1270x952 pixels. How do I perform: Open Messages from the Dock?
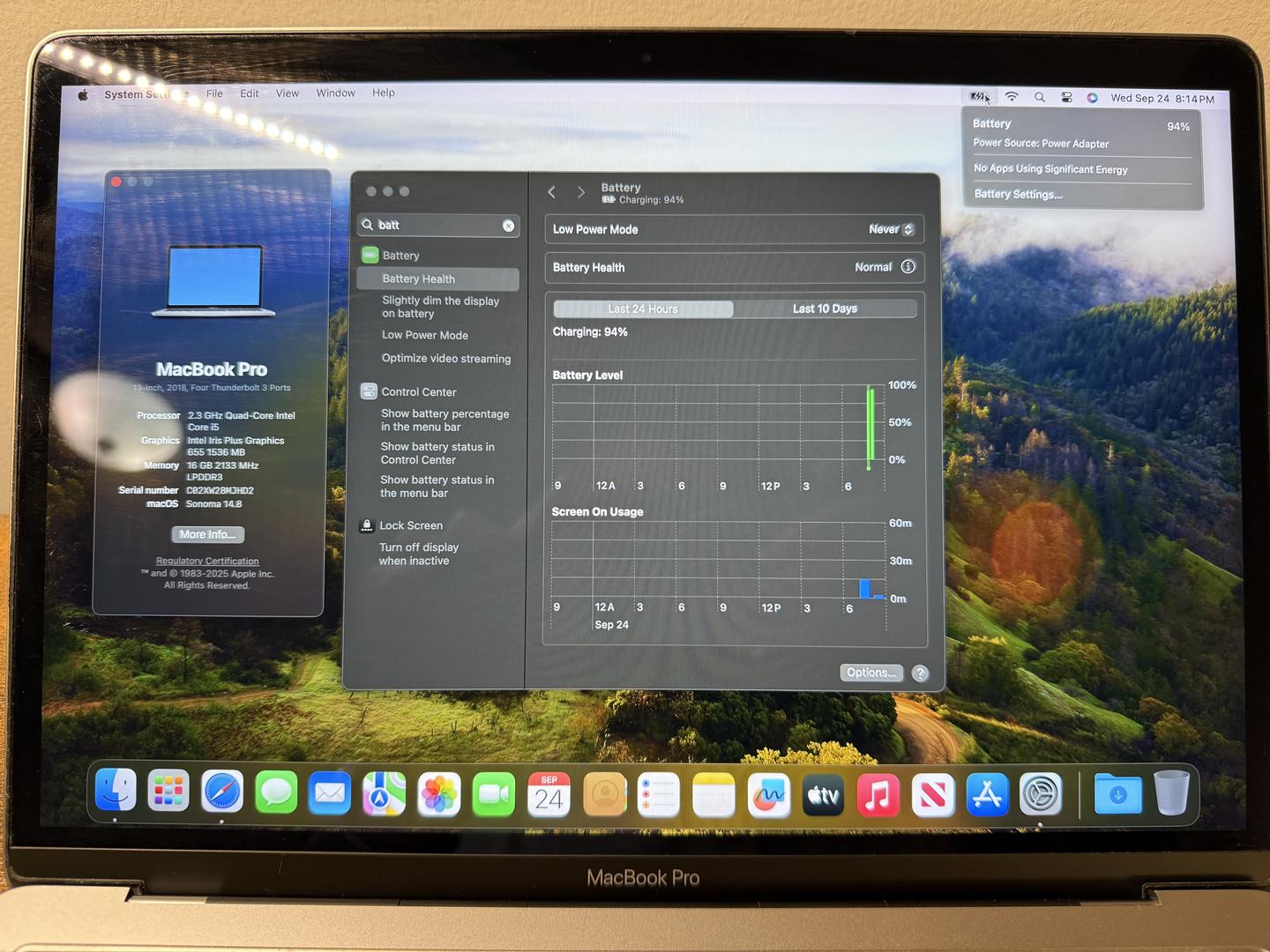(x=276, y=792)
